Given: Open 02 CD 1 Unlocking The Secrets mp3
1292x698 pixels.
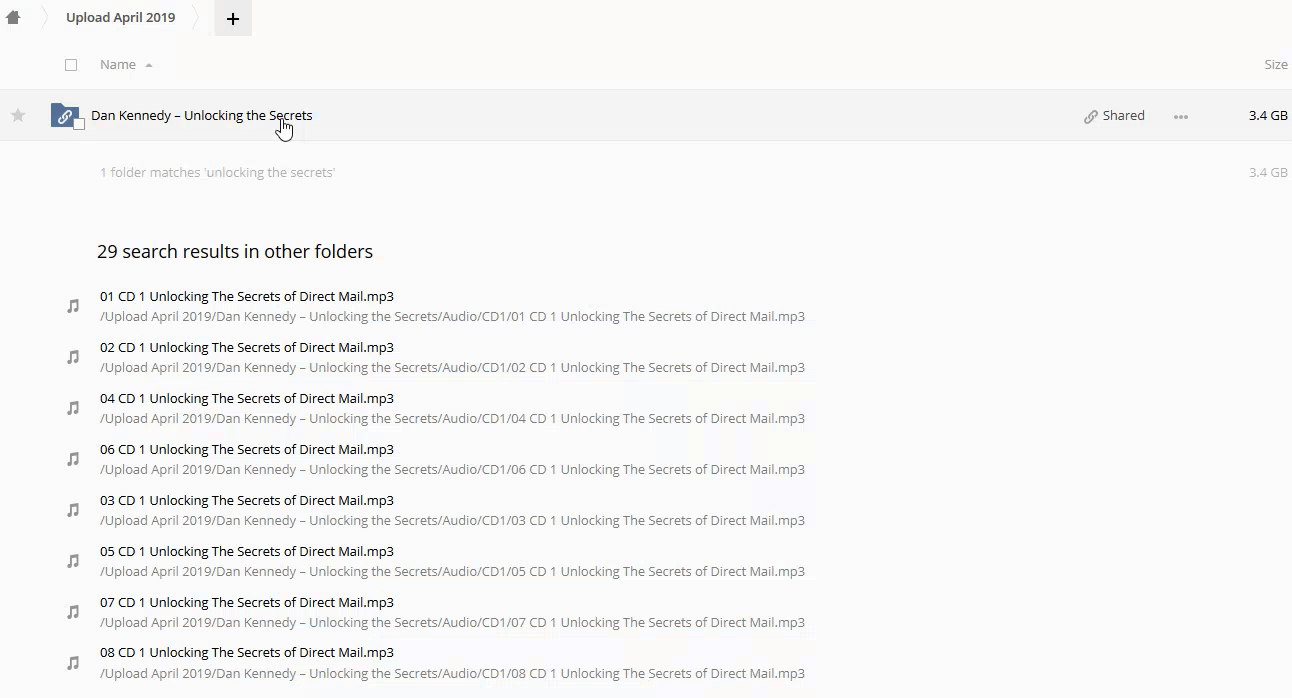Looking at the screenshot, I should [x=246, y=347].
